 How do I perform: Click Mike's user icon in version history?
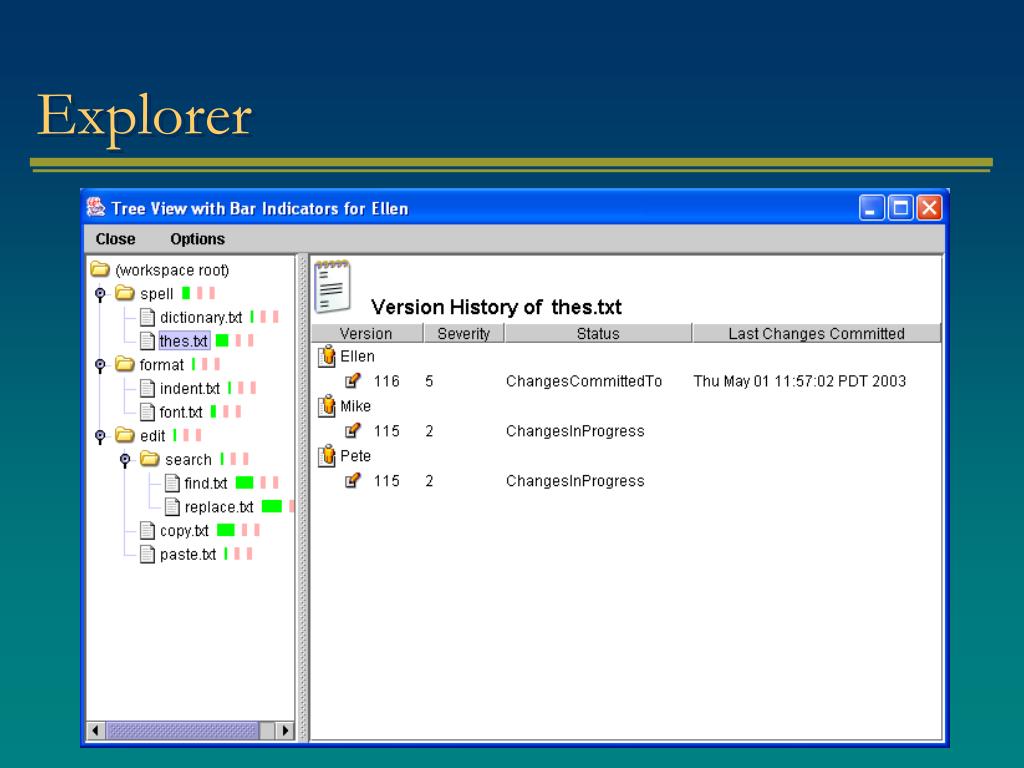coord(327,406)
